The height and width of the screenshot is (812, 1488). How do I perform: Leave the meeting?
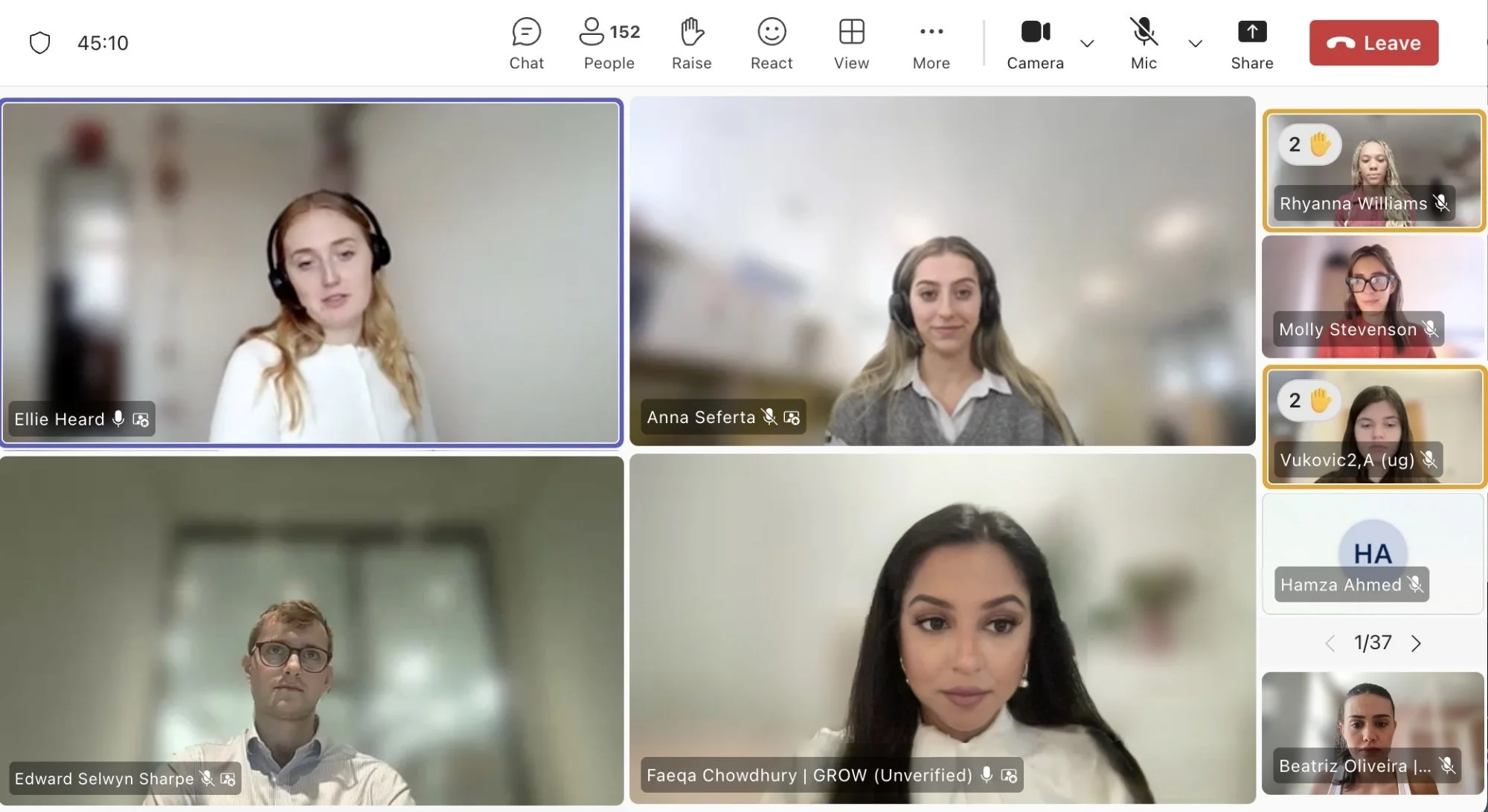pyautogui.click(x=1373, y=43)
